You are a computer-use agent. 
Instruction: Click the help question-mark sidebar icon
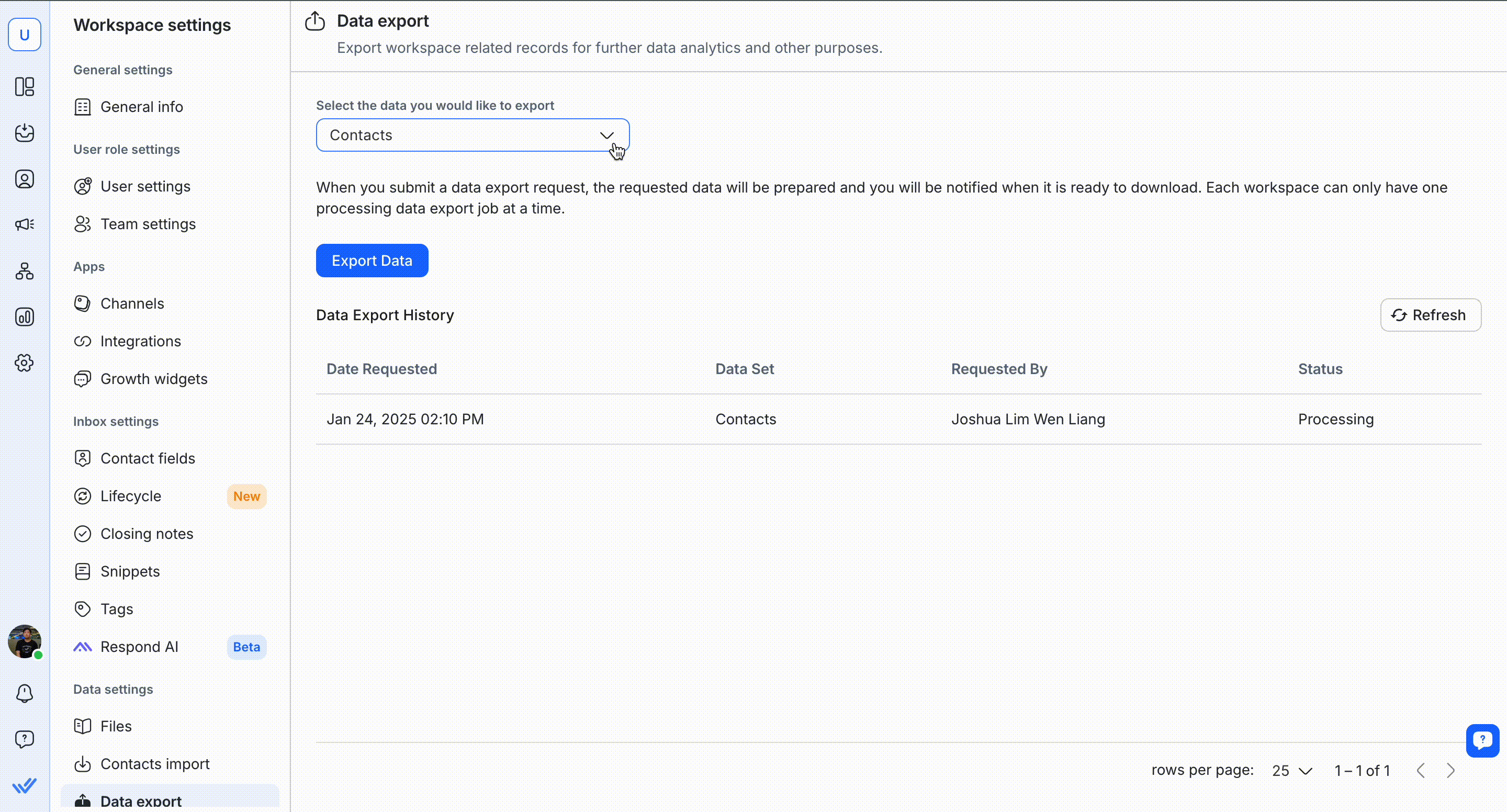click(25, 739)
